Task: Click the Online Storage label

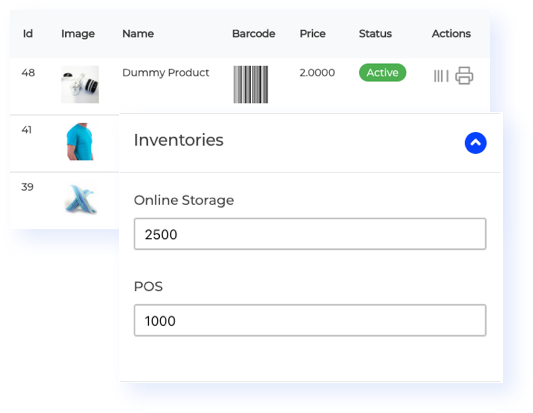Action: (x=184, y=200)
